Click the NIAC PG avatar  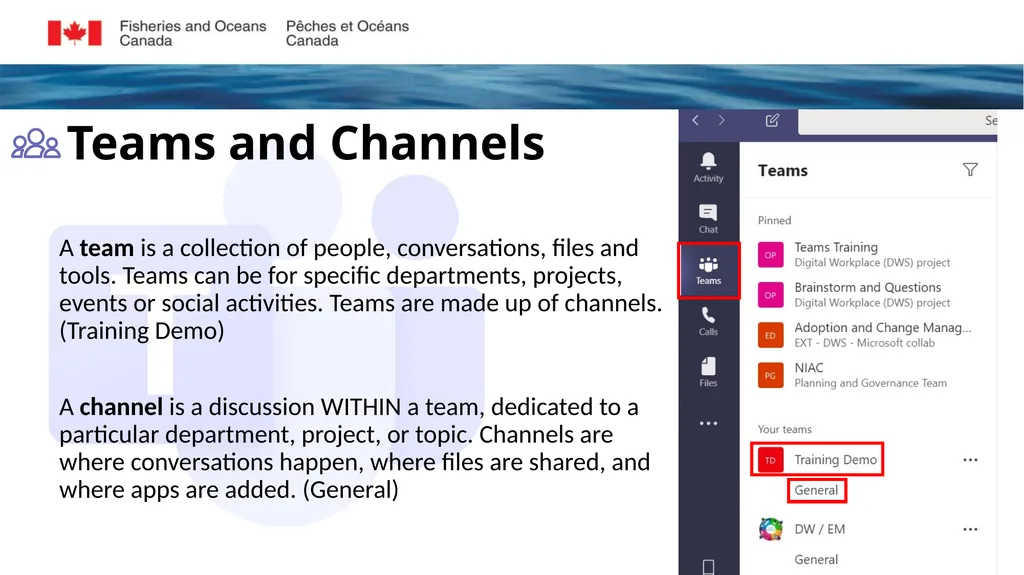click(x=770, y=376)
